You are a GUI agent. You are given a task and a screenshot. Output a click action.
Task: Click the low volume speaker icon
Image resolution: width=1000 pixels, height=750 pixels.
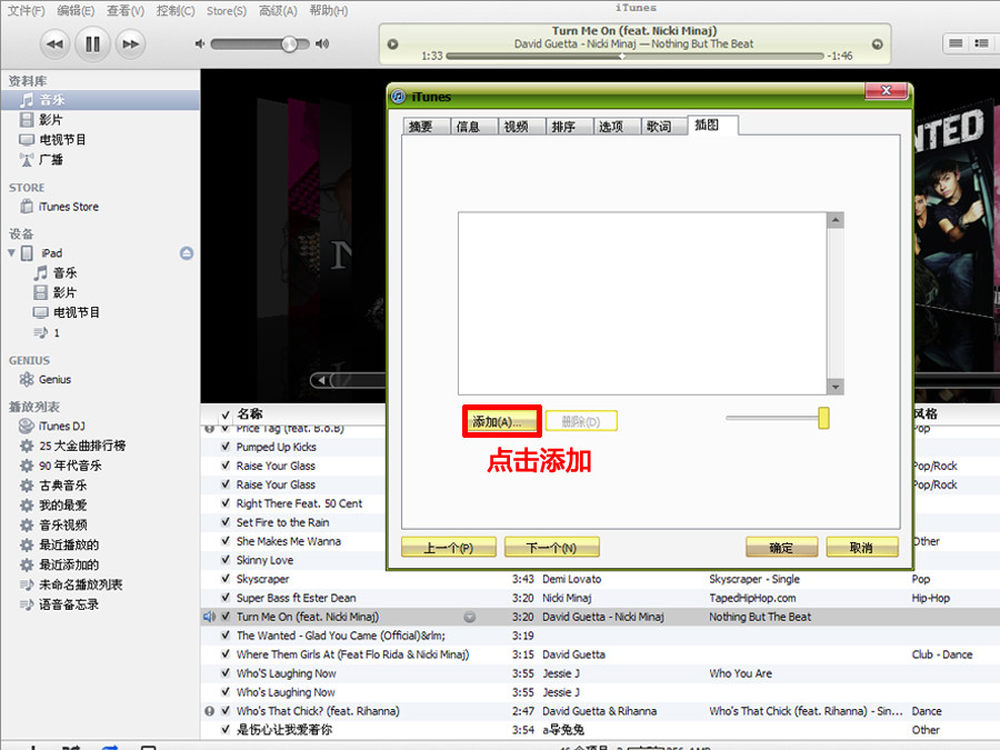point(200,43)
